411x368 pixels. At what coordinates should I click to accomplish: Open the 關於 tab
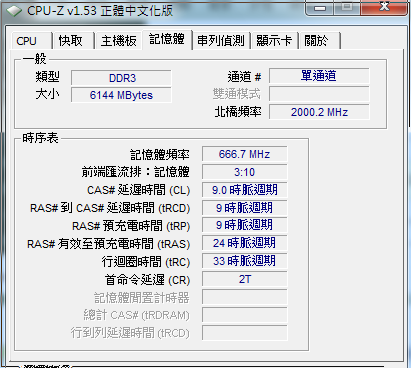(x=319, y=41)
